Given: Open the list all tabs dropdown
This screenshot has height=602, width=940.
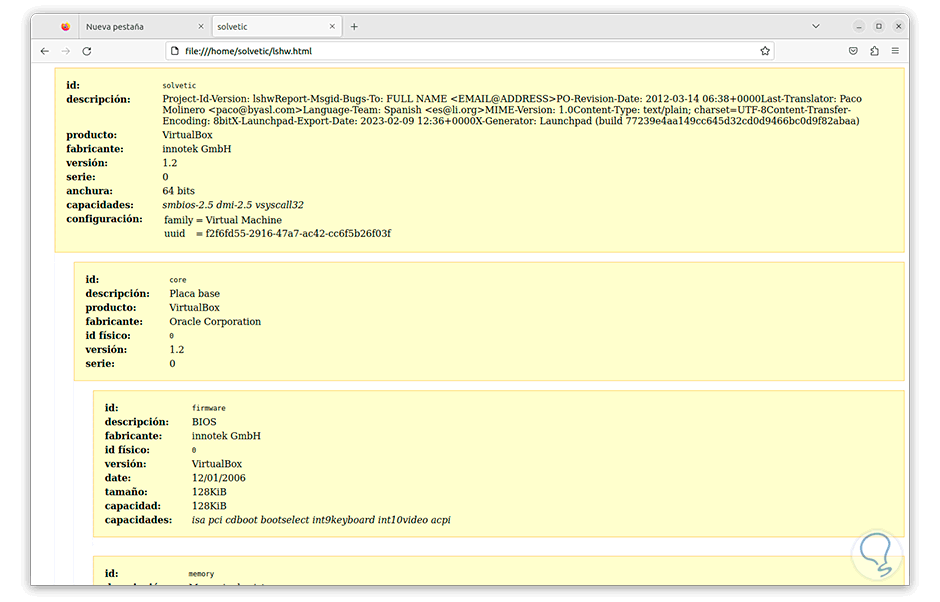Looking at the screenshot, I should point(816,26).
